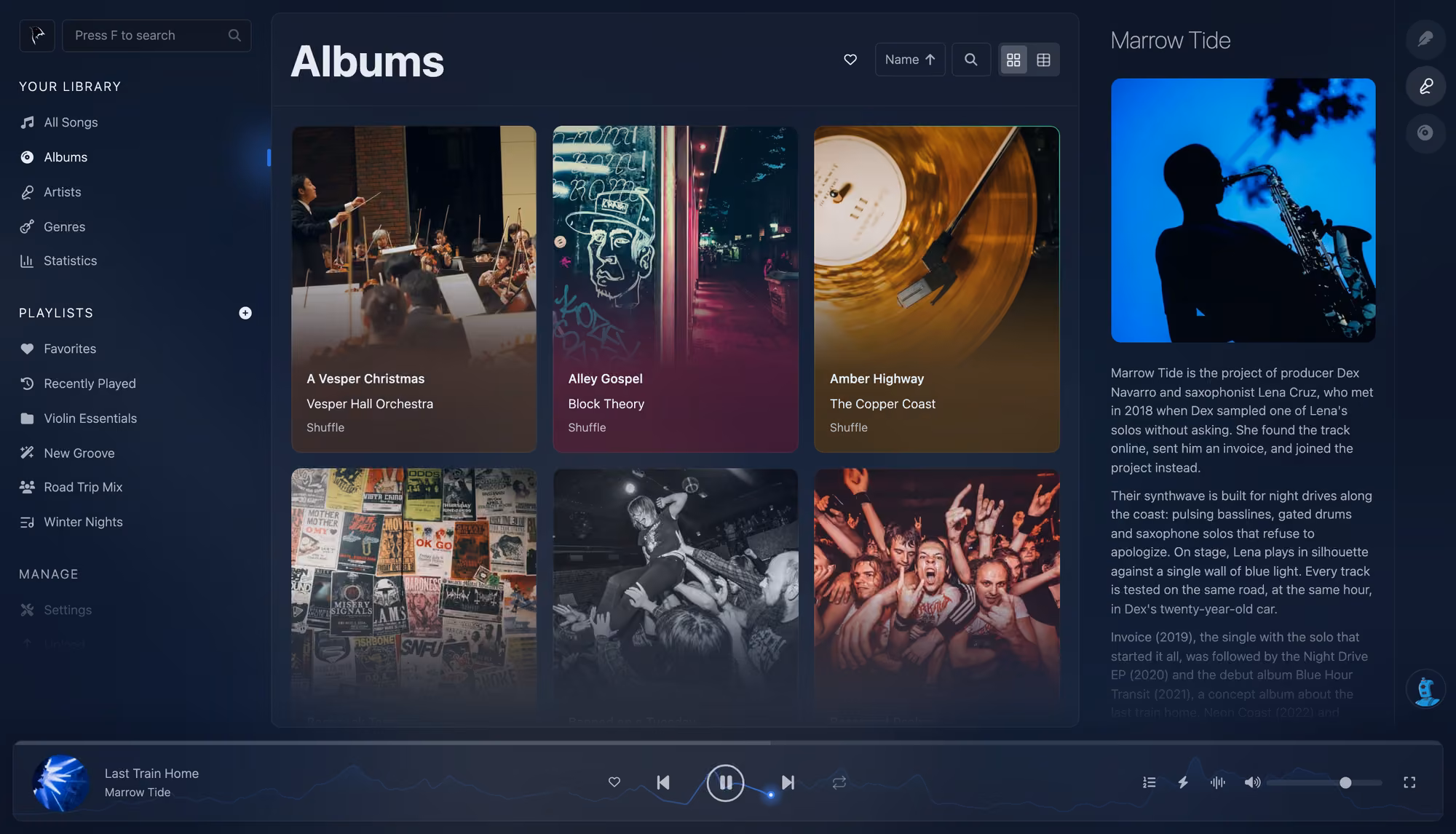Open the Name sort order dropdown
Image resolution: width=1456 pixels, height=834 pixels.
click(x=910, y=60)
